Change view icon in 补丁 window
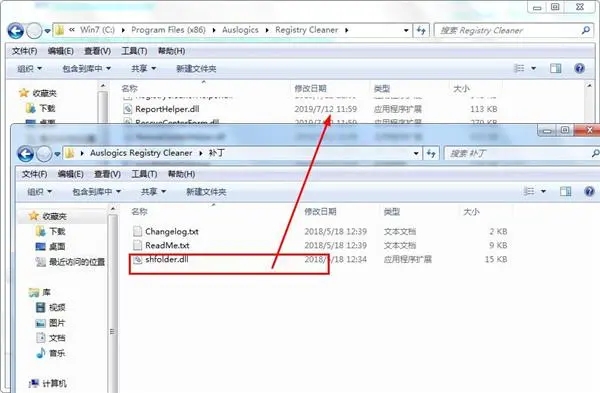Viewport: 600px width, 393px height. (x=529, y=191)
